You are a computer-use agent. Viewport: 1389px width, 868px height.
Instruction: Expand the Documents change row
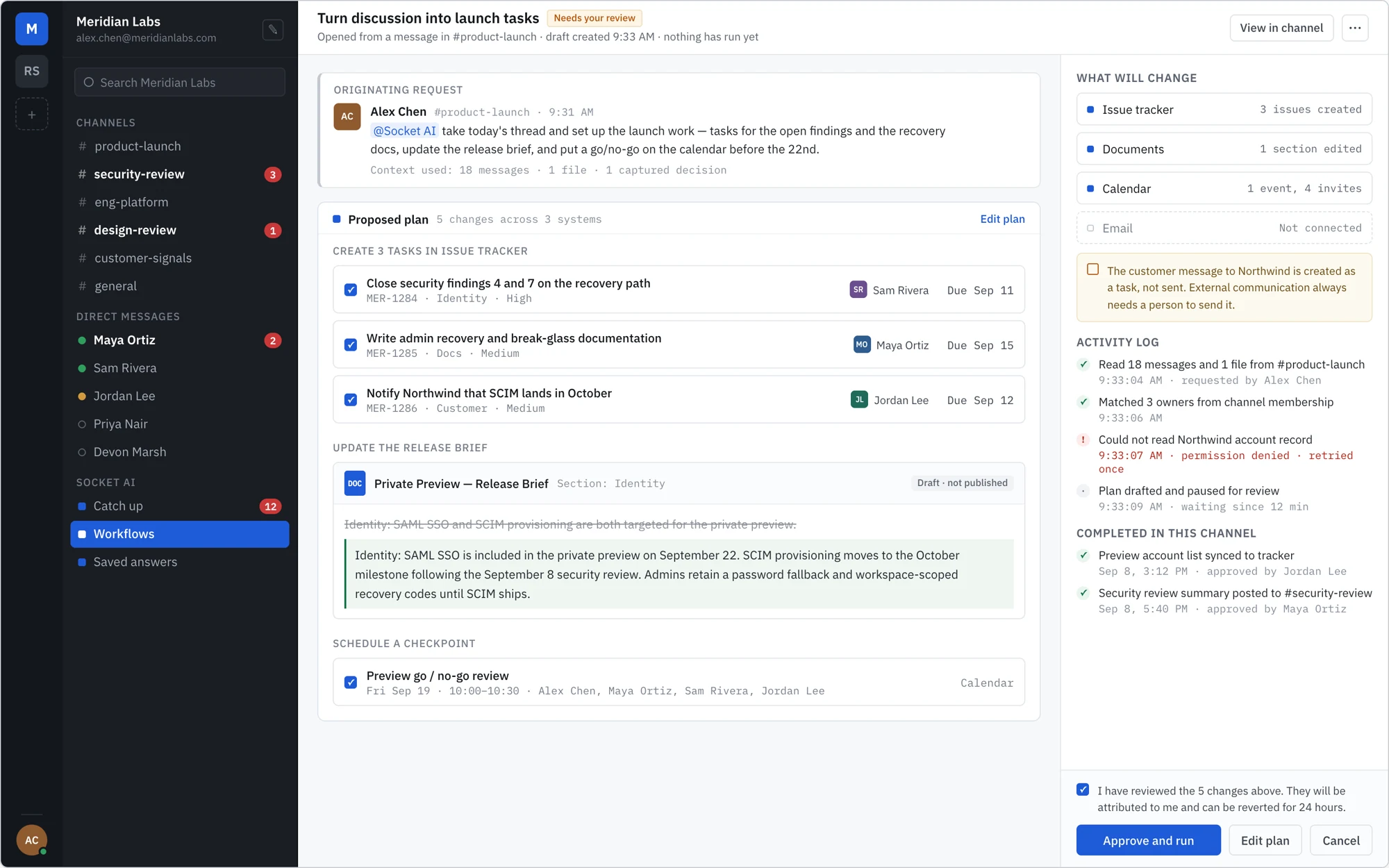tap(1224, 149)
